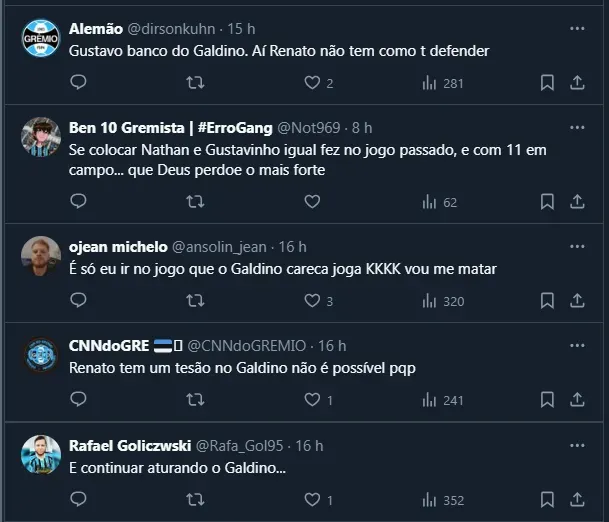This screenshot has height=522, width=609.
Task: Share Rafael Goliczwski's tweet
Action: click(577, 499)
